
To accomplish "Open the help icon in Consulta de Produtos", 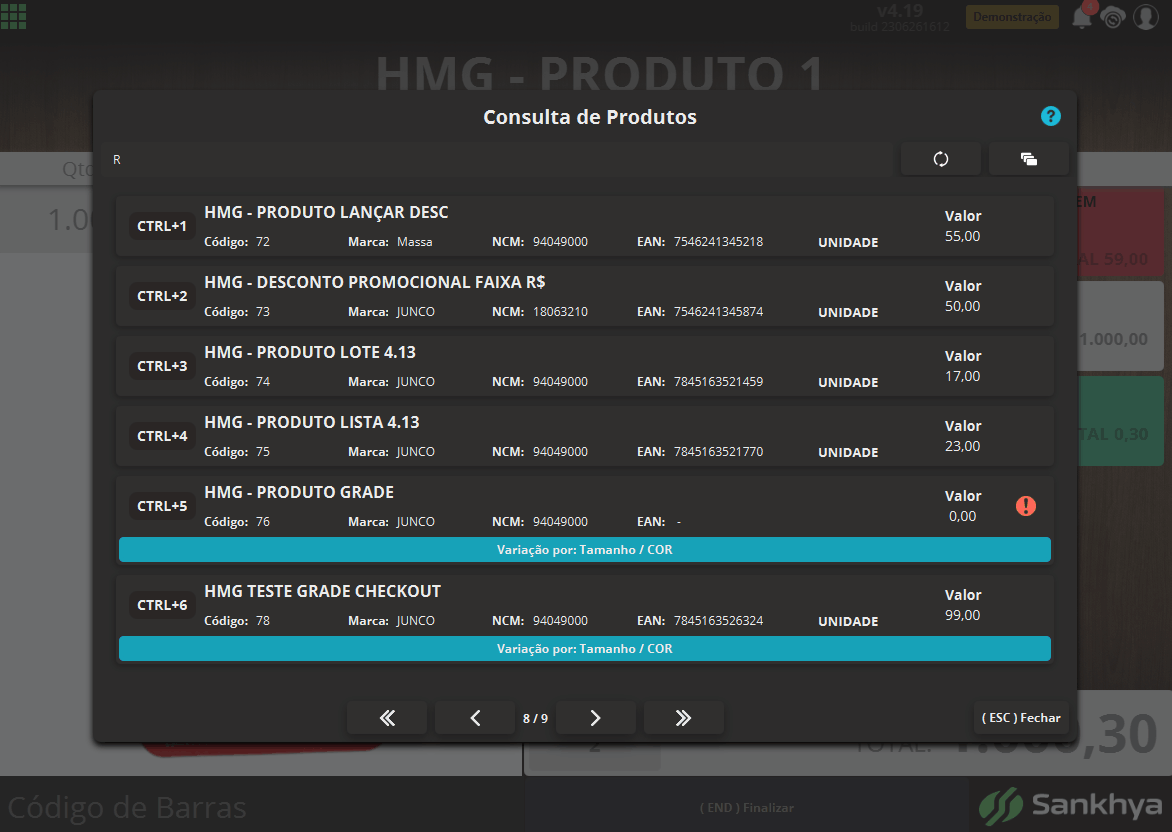I will 1050,116.
